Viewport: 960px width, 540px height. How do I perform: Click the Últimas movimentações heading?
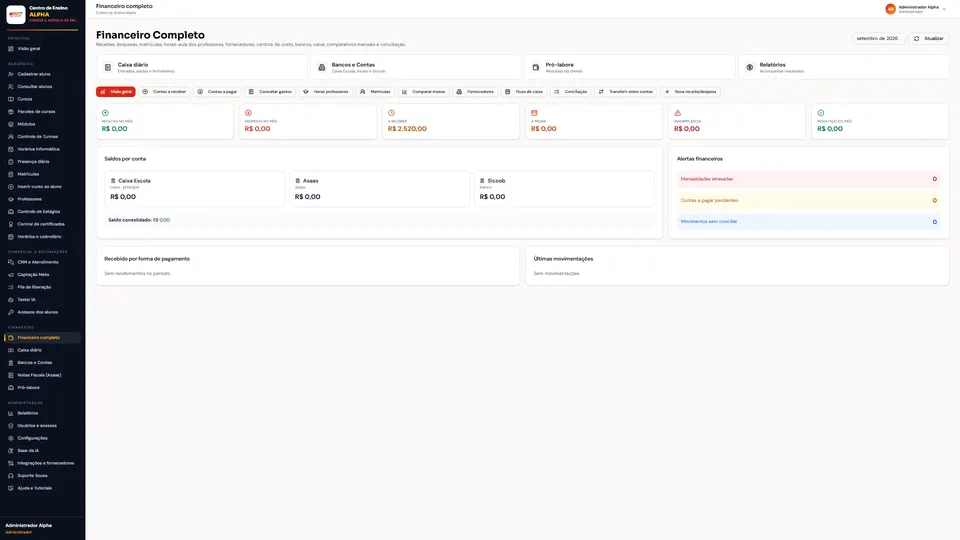(563, 259)
